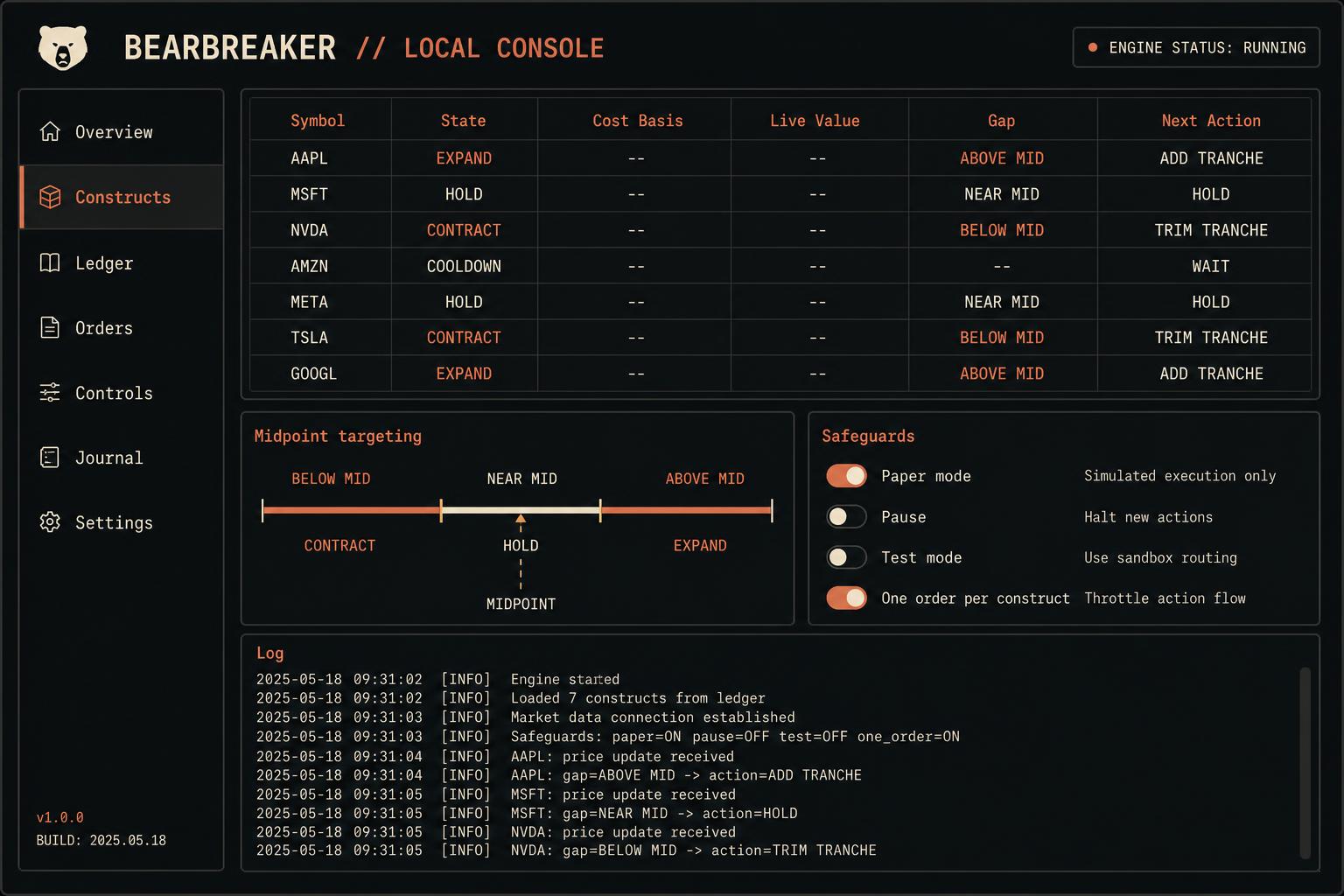
Task: Click the Orders document icon
Action: (x=50, y=327)
